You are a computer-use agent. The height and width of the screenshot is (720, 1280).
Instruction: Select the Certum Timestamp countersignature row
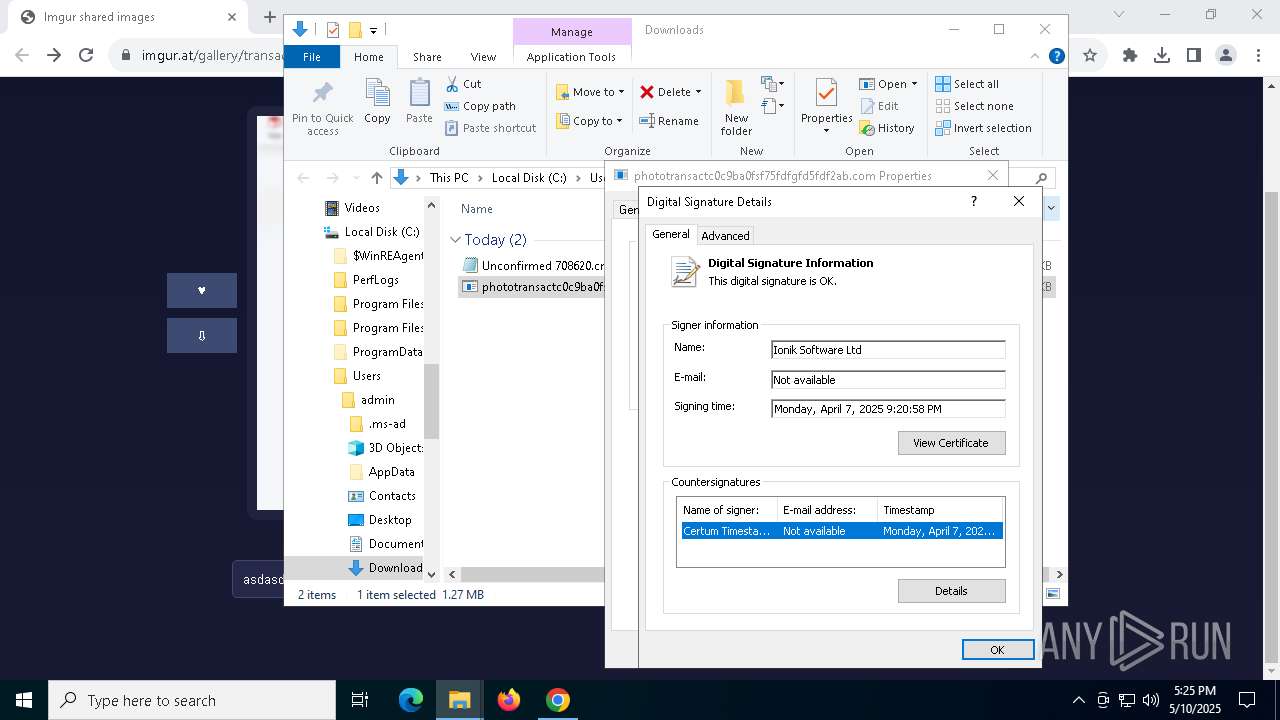[x=841, y=531]
